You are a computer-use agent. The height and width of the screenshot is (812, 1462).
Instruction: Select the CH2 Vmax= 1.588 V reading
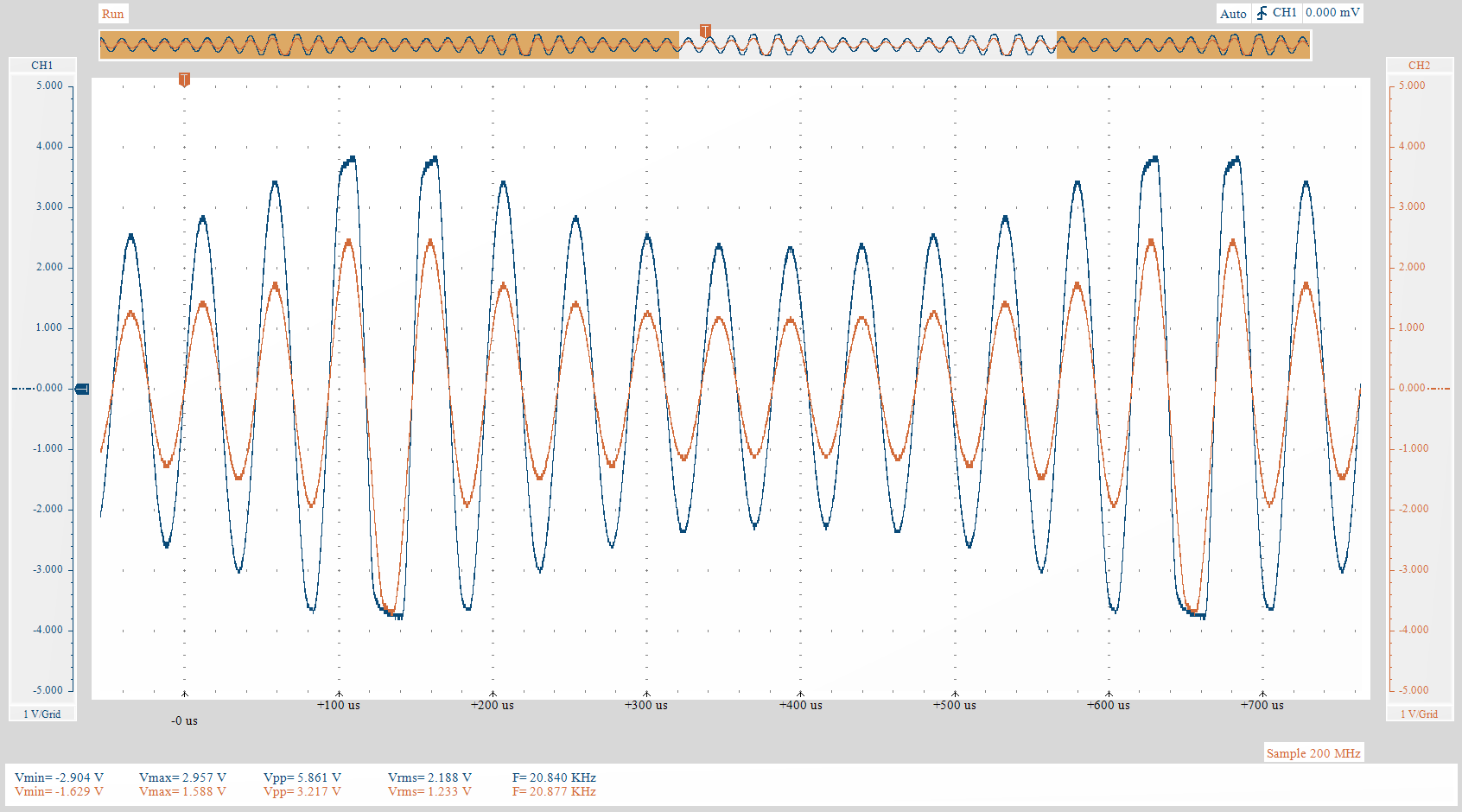tap(182, 791)
